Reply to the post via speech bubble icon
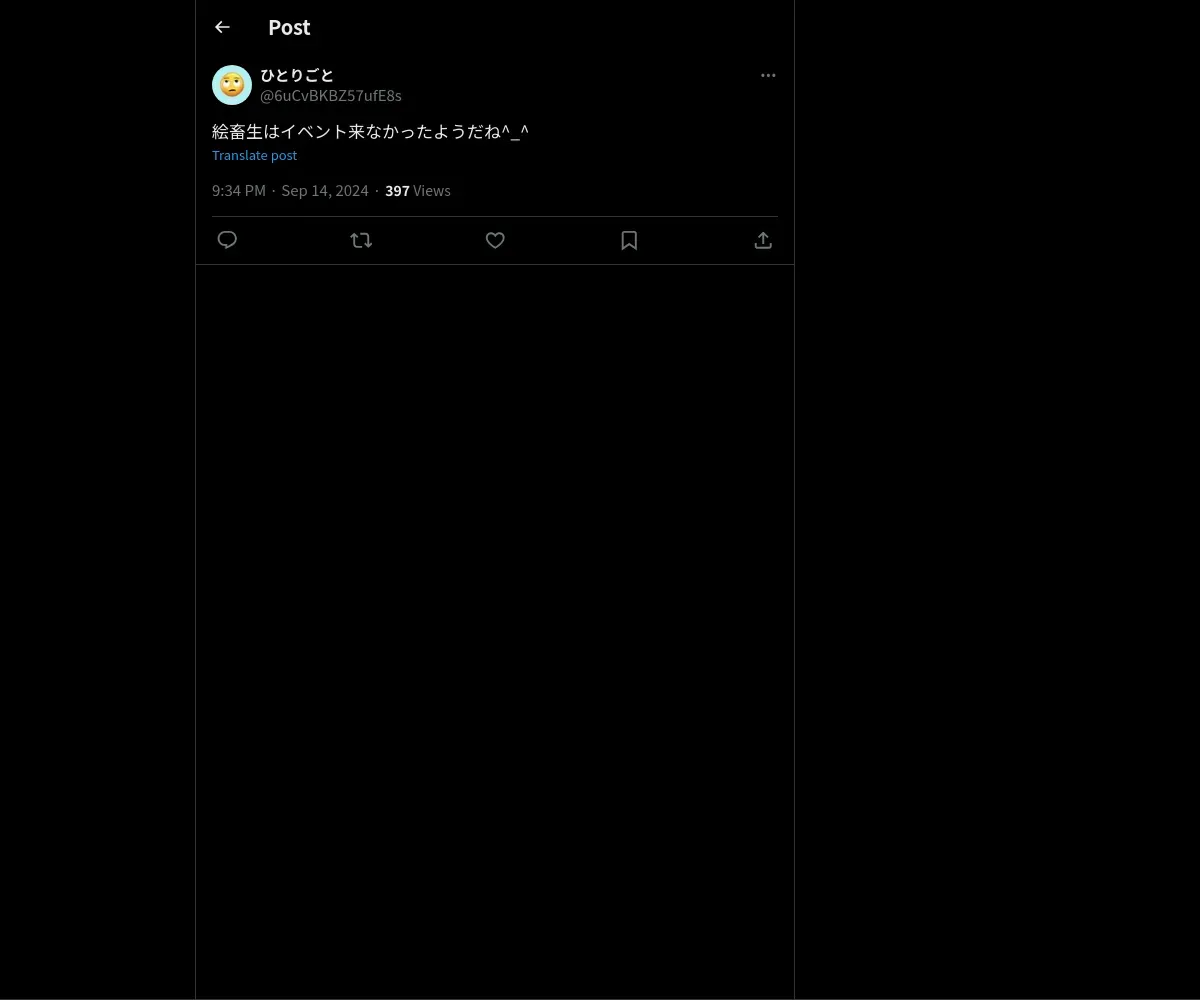The image size is (1200, 1000). coord(227,240)
